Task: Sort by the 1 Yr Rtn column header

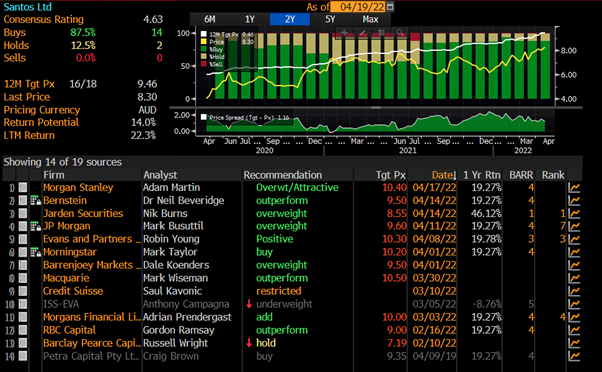Action: [x=481, y=175]
